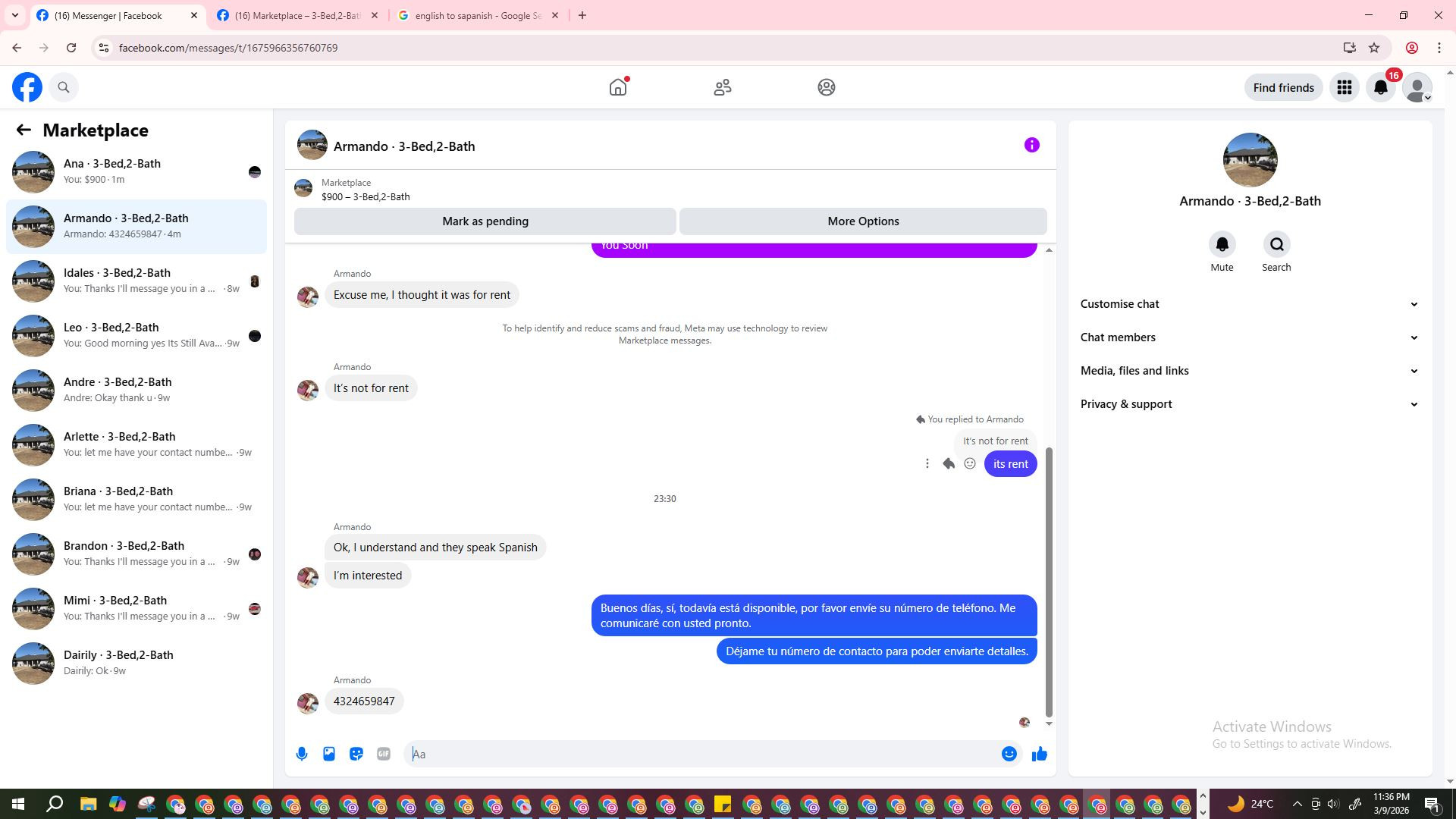Click the purple conversation info icon
Screen dimensions: 1456x819
point(1031,145)
